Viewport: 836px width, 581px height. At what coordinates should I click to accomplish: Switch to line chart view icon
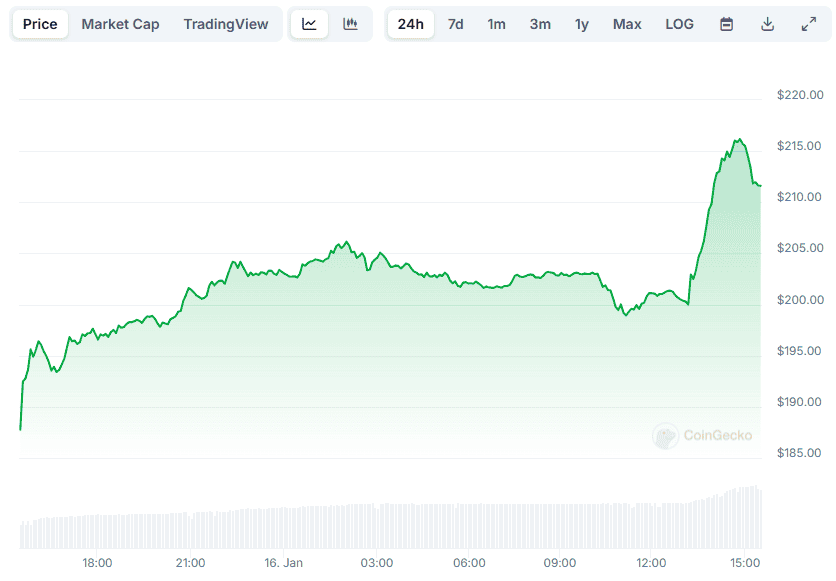[309, 24]
